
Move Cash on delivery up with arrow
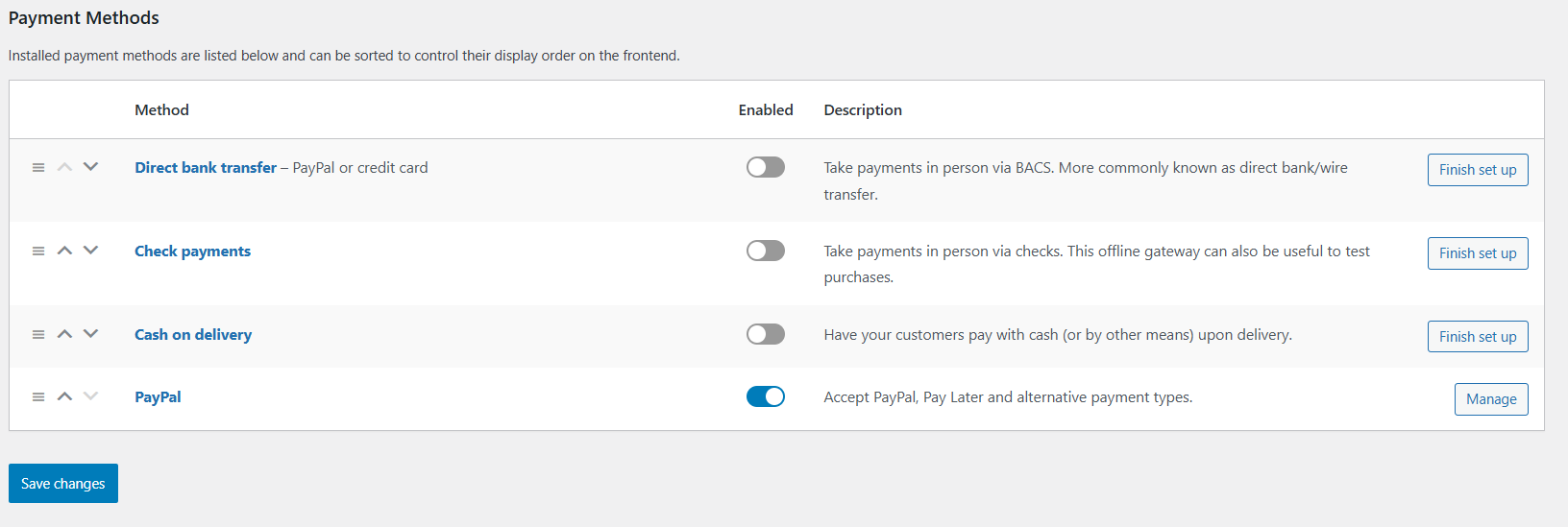[x=64, y=334]
